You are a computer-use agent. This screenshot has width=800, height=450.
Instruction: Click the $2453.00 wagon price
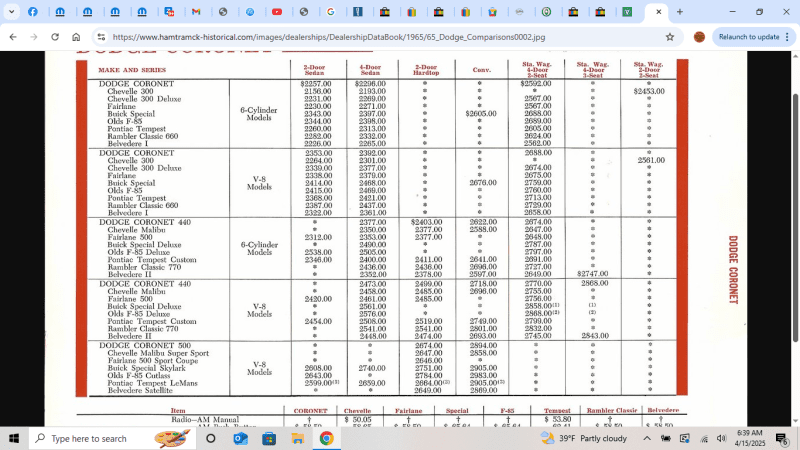[649, 91]
